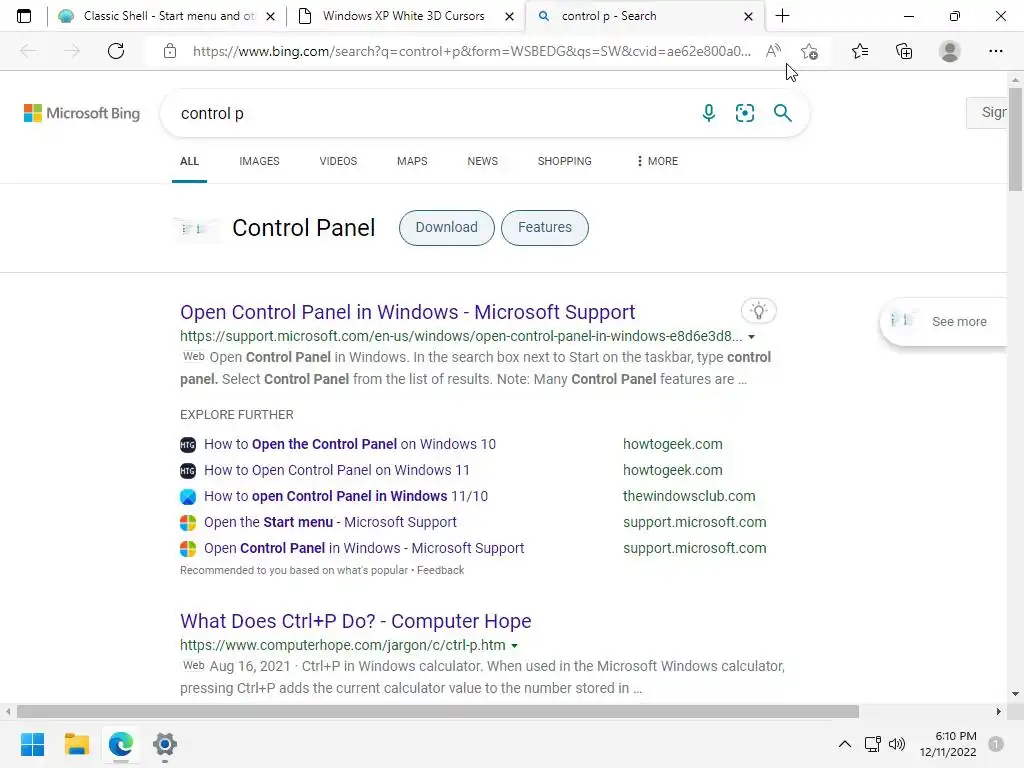Open a new browser tab

tap(782, 16)
